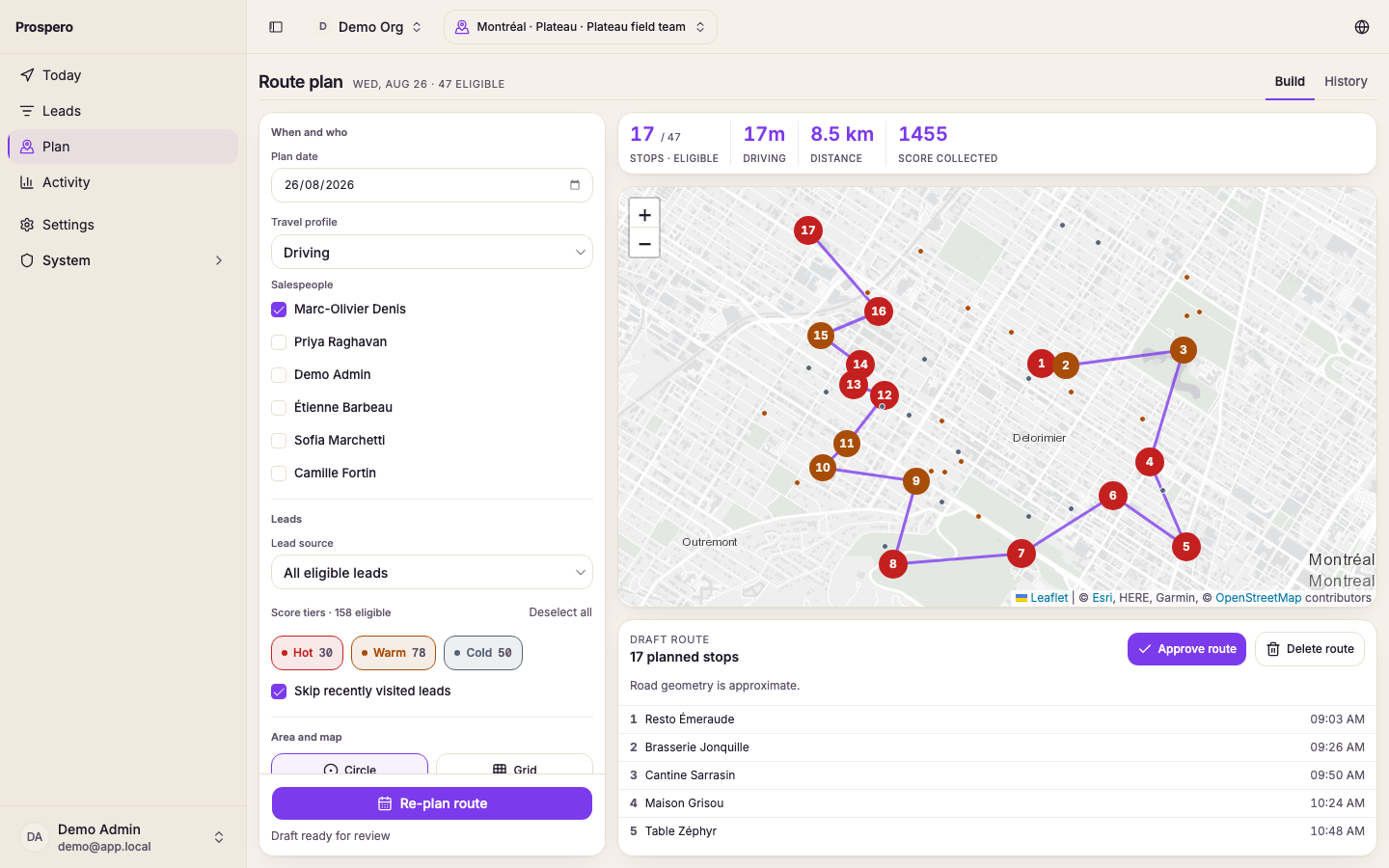Go to Today in sidebar
The image size is (1389, 868).
(123, 75)
